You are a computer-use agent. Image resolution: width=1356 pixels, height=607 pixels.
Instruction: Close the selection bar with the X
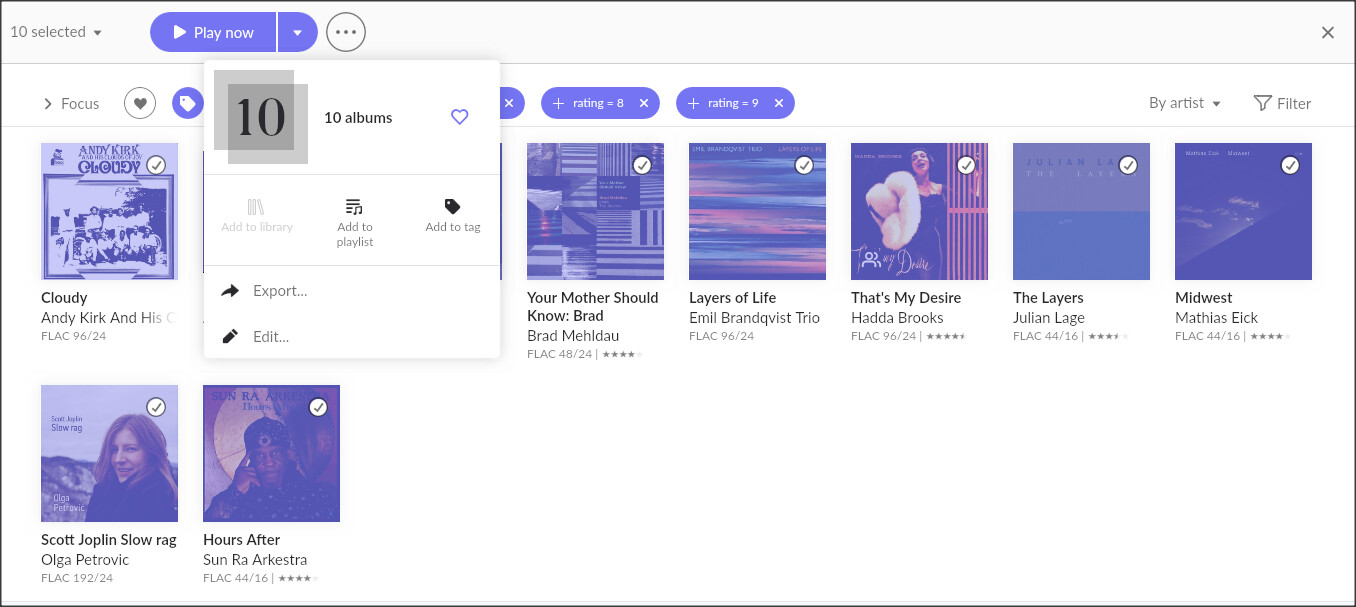pyautogui.click(x=1328, y=32)
